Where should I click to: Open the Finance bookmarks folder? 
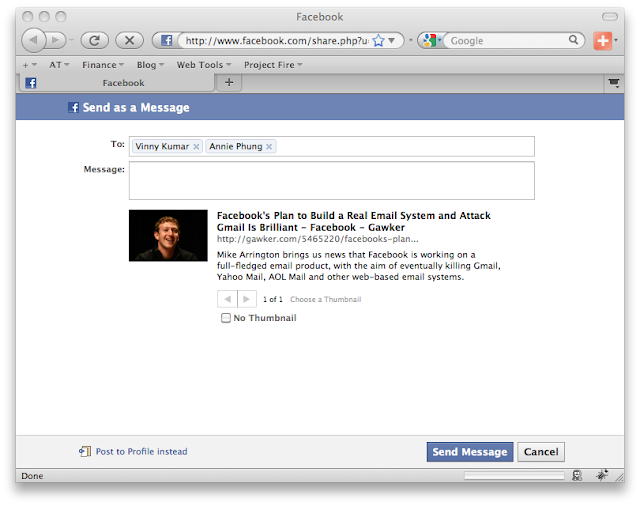click(103, 65)
